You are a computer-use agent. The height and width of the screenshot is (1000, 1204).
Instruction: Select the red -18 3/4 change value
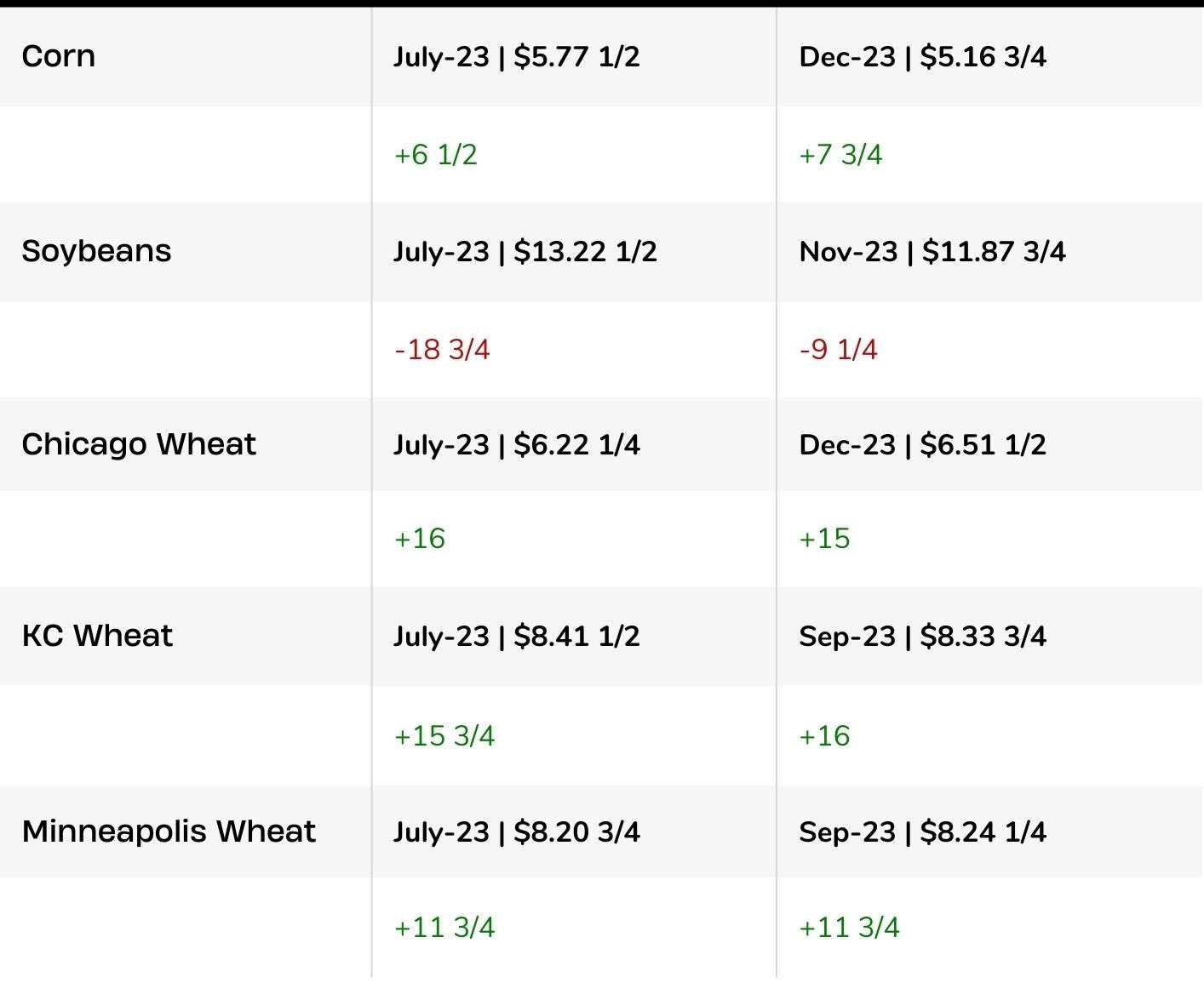point(442,350)
